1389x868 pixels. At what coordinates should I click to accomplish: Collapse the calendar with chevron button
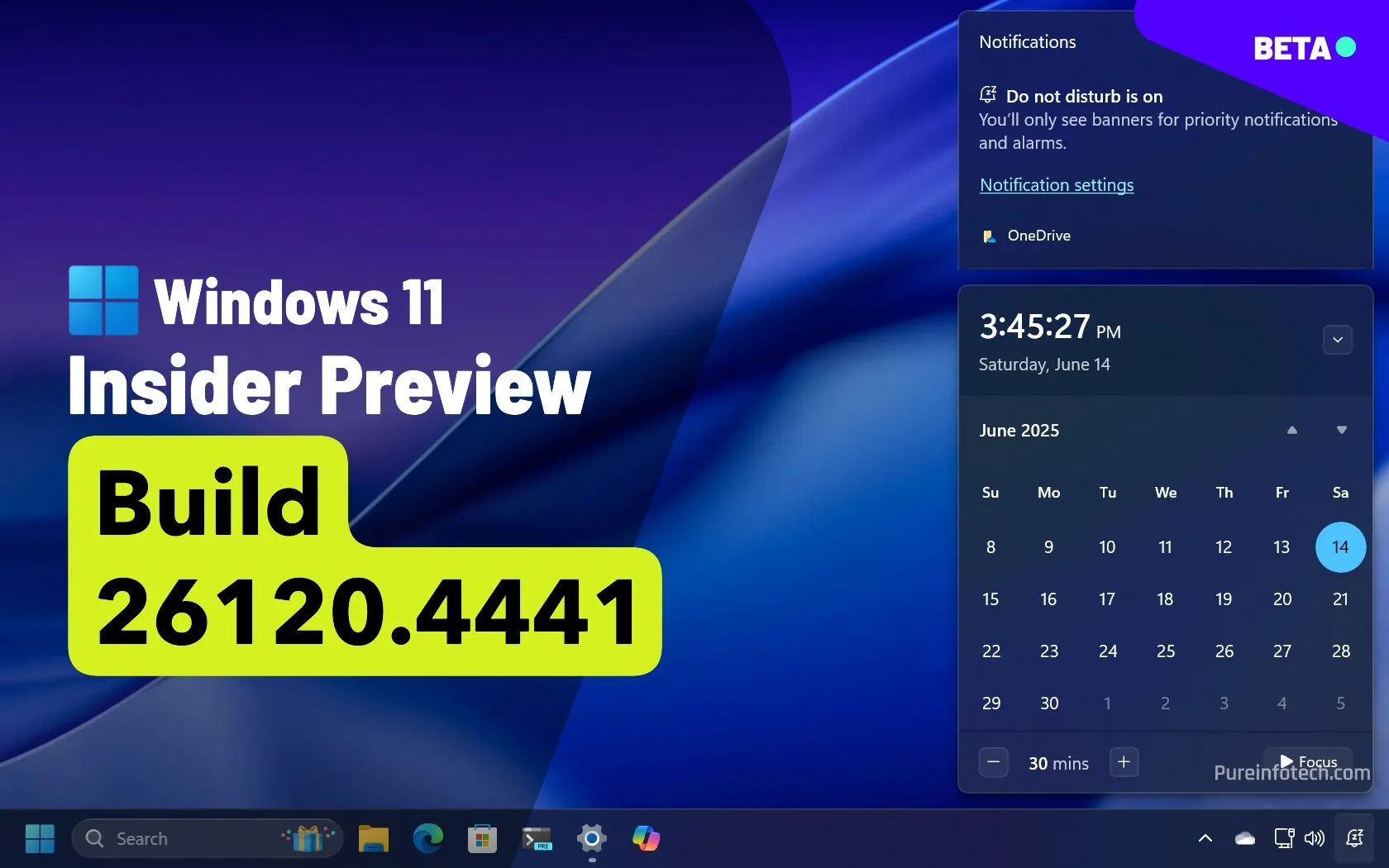tap(1338, 339)
